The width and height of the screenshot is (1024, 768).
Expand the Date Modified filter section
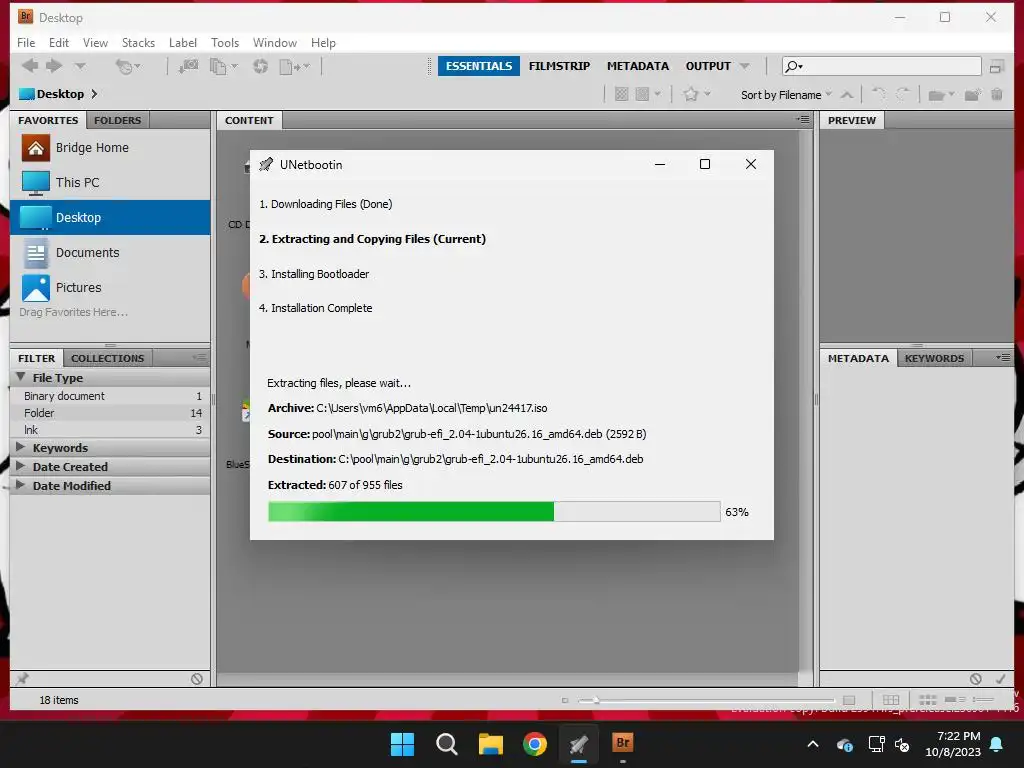click(21, 485)
